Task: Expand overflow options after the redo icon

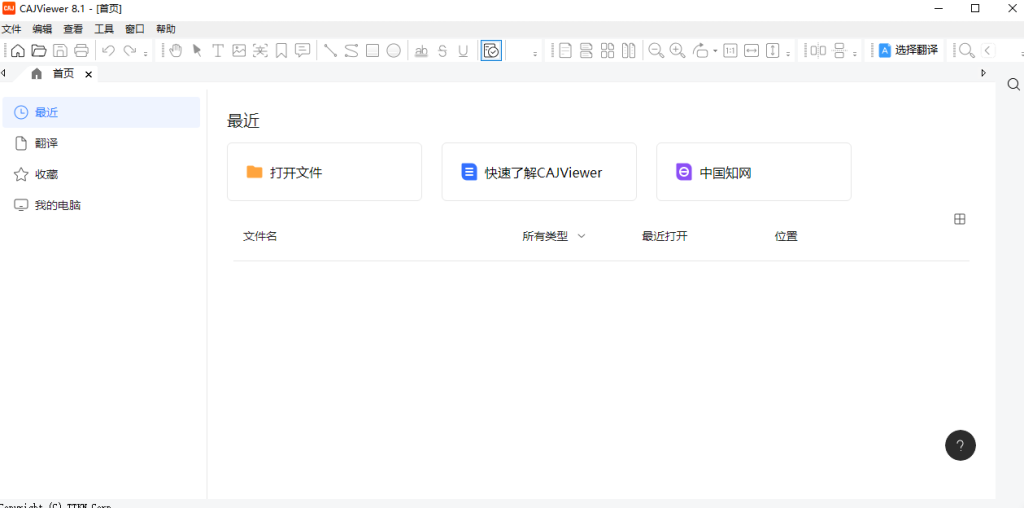Action: [145, 54]
